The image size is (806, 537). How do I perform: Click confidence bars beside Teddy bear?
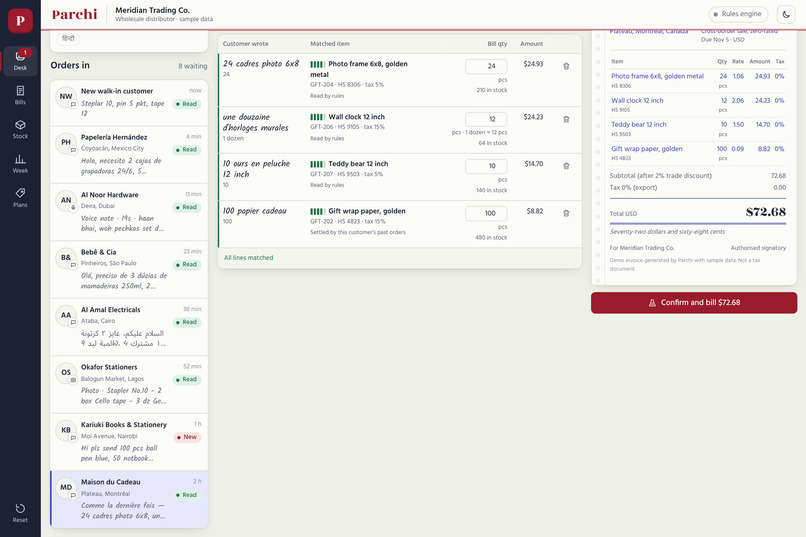point(317,164)
